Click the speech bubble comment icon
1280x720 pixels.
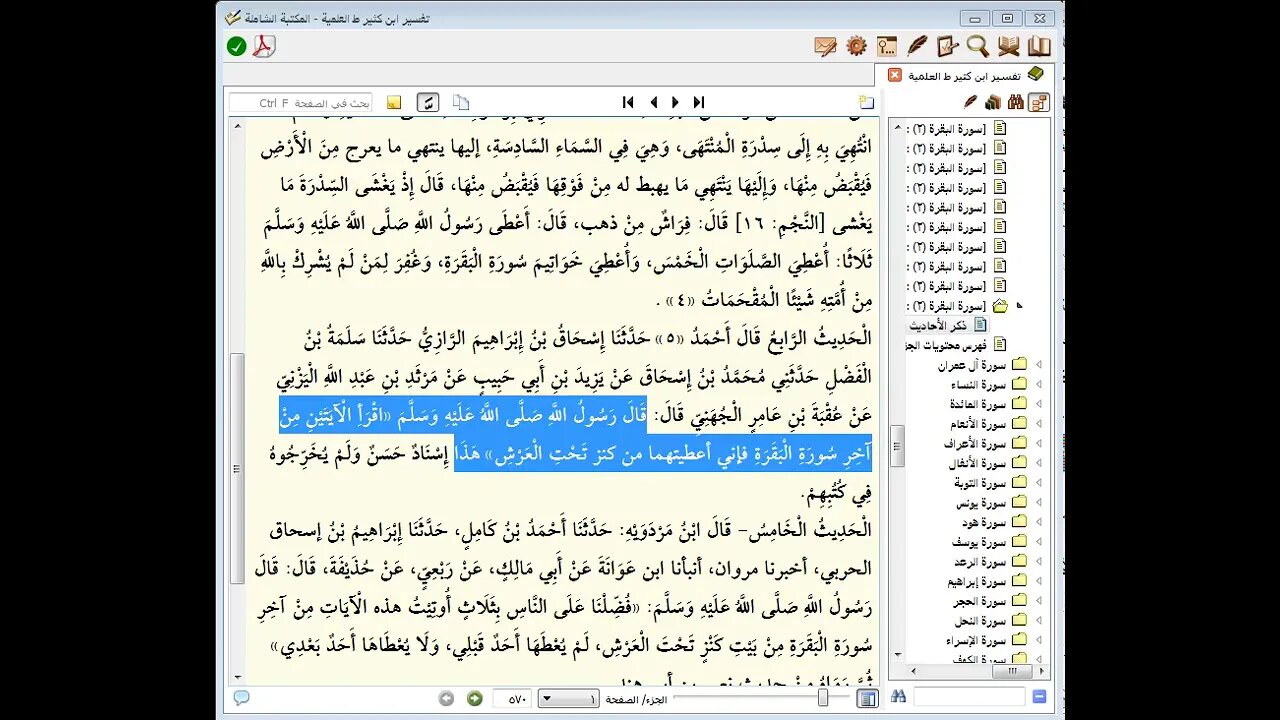(241, 698)
